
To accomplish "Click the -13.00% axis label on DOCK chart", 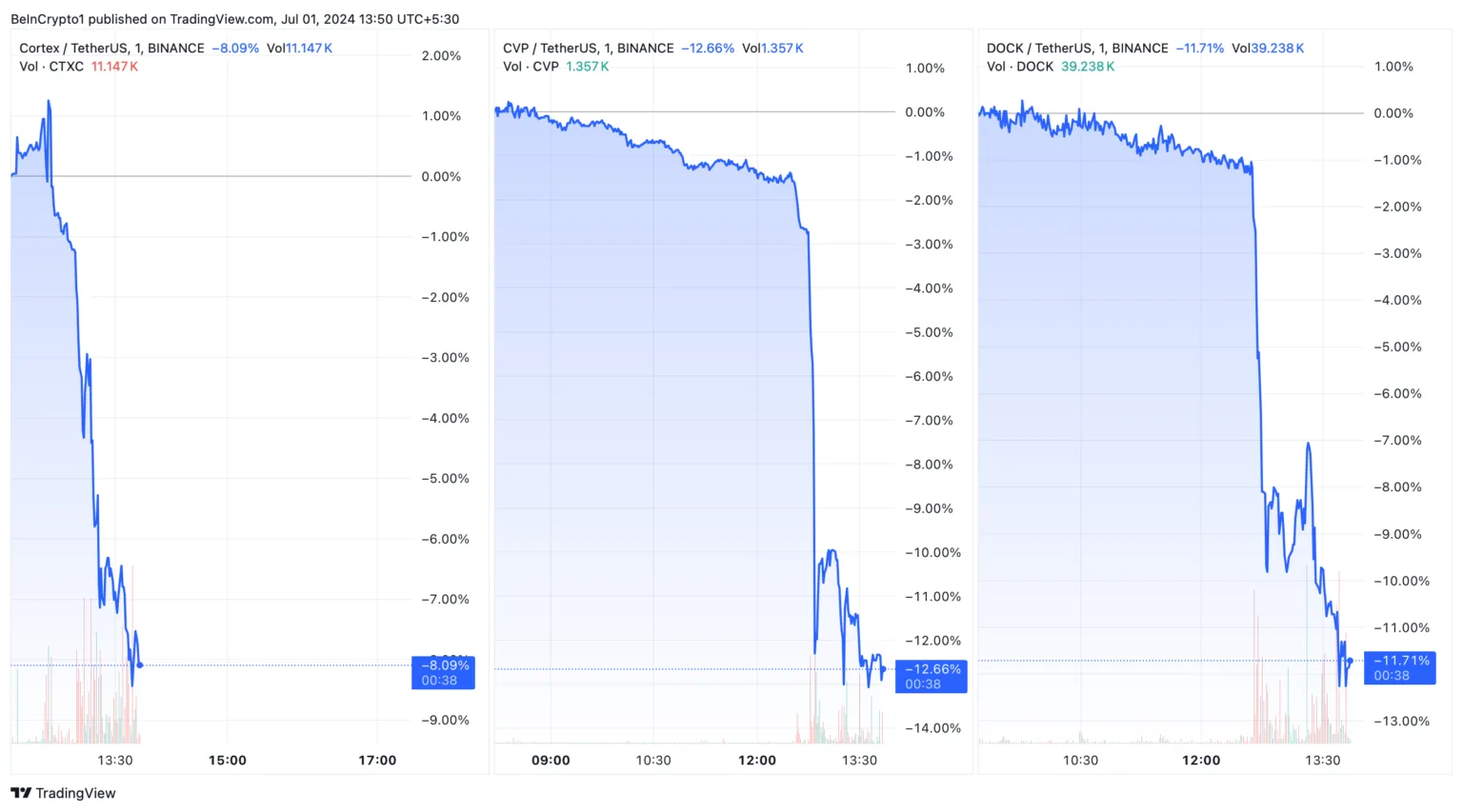I will coord(1401,721).
